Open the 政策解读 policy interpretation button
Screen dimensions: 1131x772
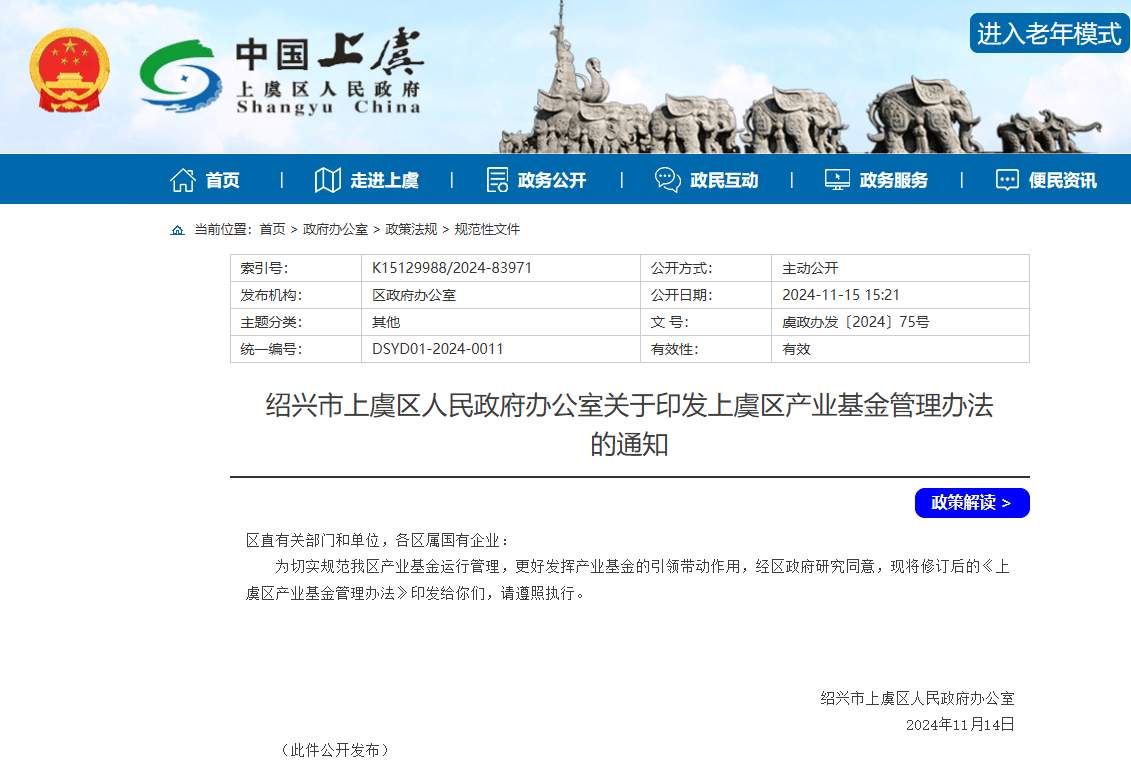click(x=971, y=503)
